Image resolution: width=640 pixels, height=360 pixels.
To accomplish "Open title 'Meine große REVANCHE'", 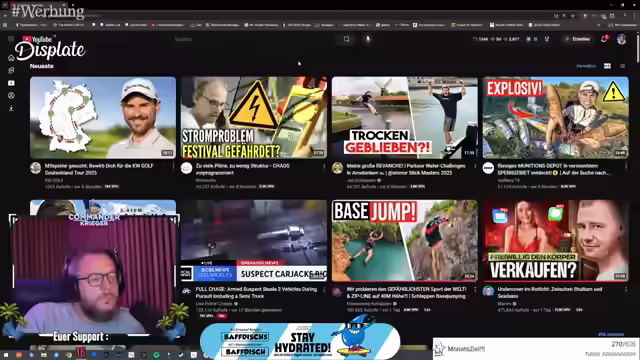I will point(406,169).
